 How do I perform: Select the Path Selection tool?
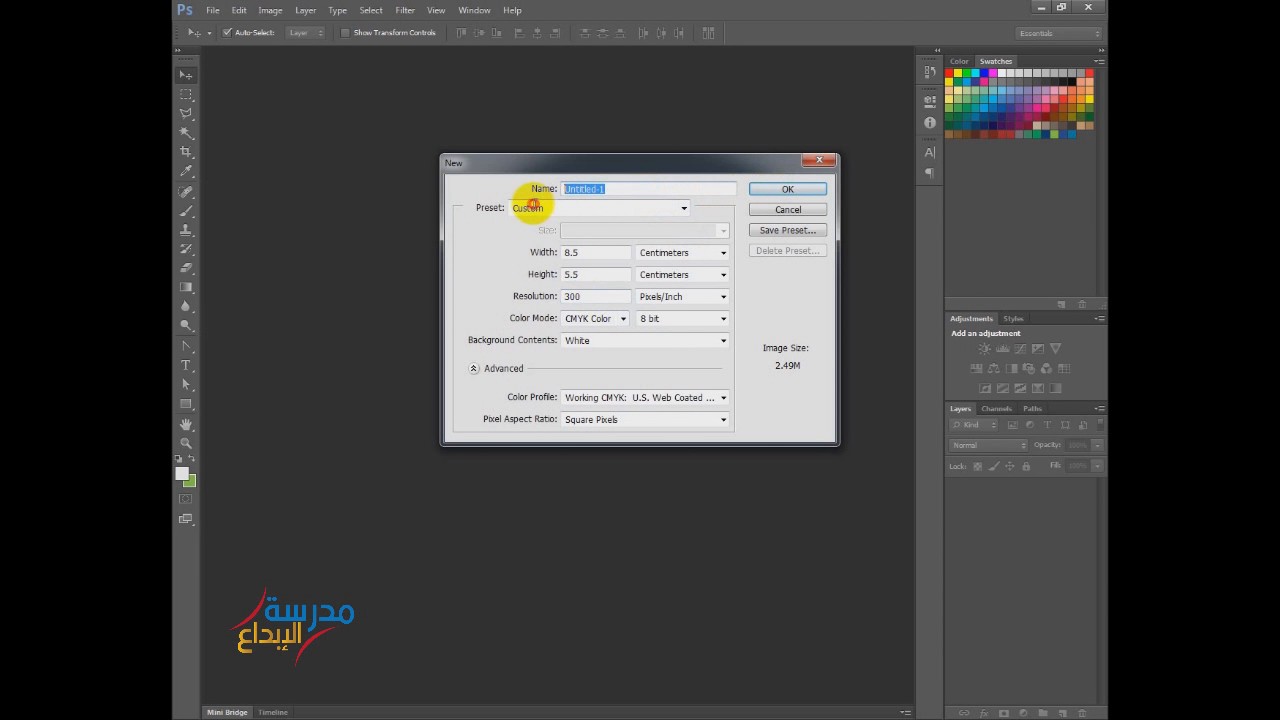pos(186,385)
